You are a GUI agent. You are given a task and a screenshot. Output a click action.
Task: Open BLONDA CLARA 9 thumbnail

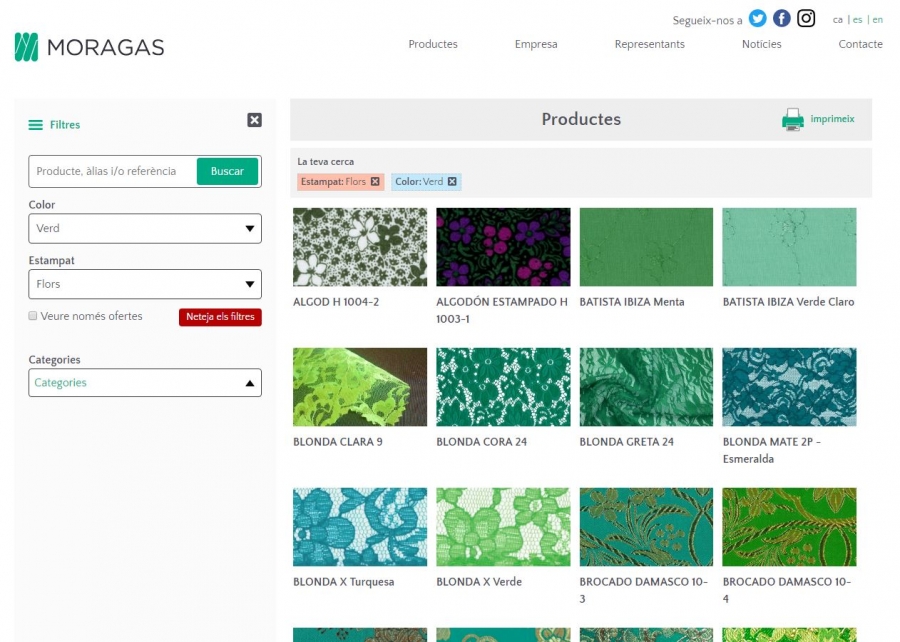360,387
